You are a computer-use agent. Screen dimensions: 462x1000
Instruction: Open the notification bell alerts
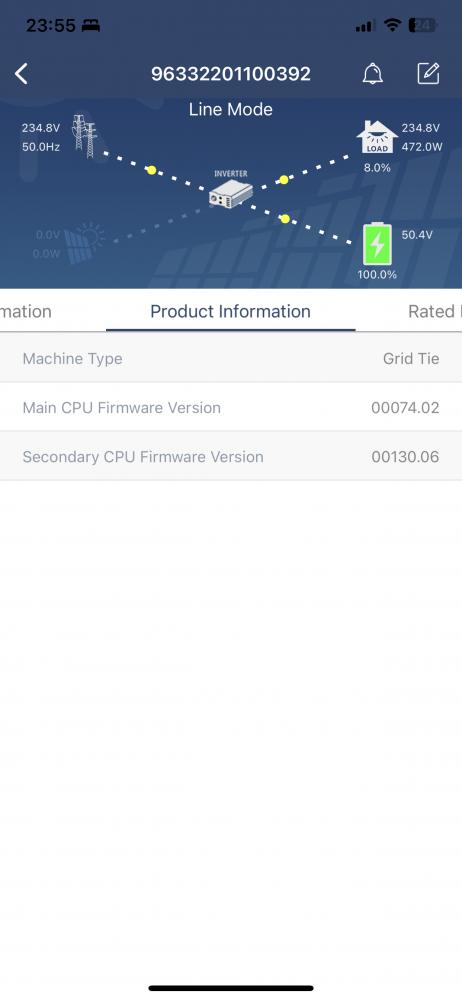pyautogui.click(x=373, y=74)
